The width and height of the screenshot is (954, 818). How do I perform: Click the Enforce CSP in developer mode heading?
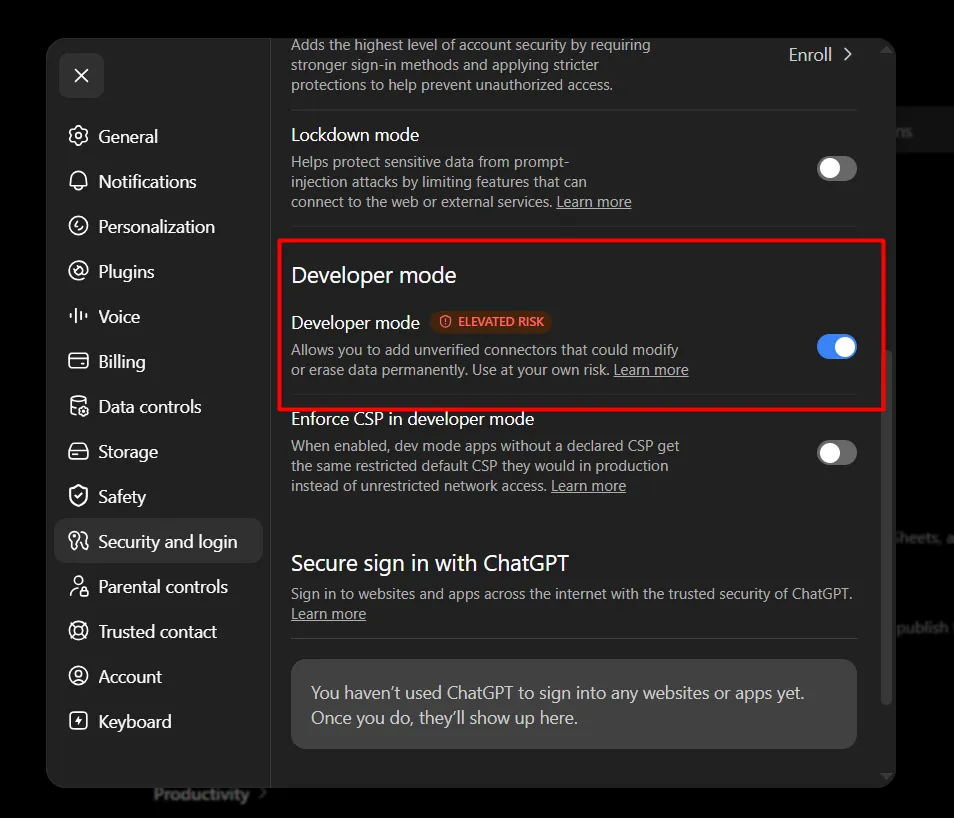pos(413,419)
